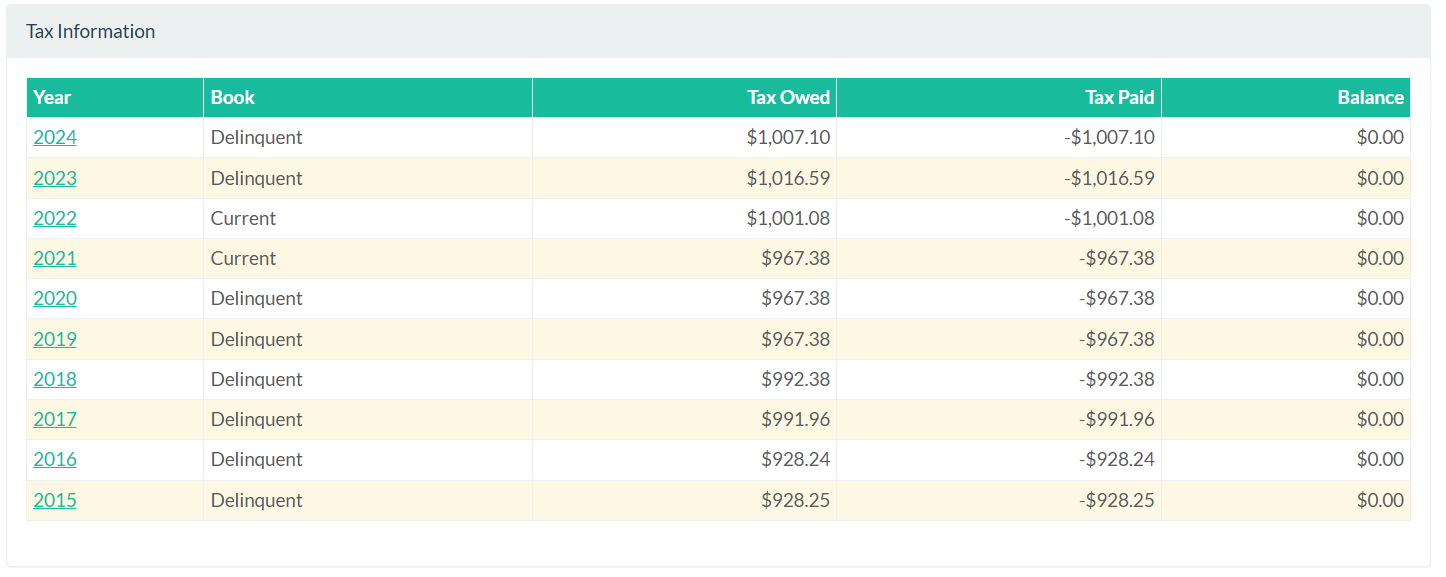Select the -$1,016.59 Tax Paid cell
The width and height of the screenshot is (1446, 577).
pyautogui.click(x=1109, y=178)
